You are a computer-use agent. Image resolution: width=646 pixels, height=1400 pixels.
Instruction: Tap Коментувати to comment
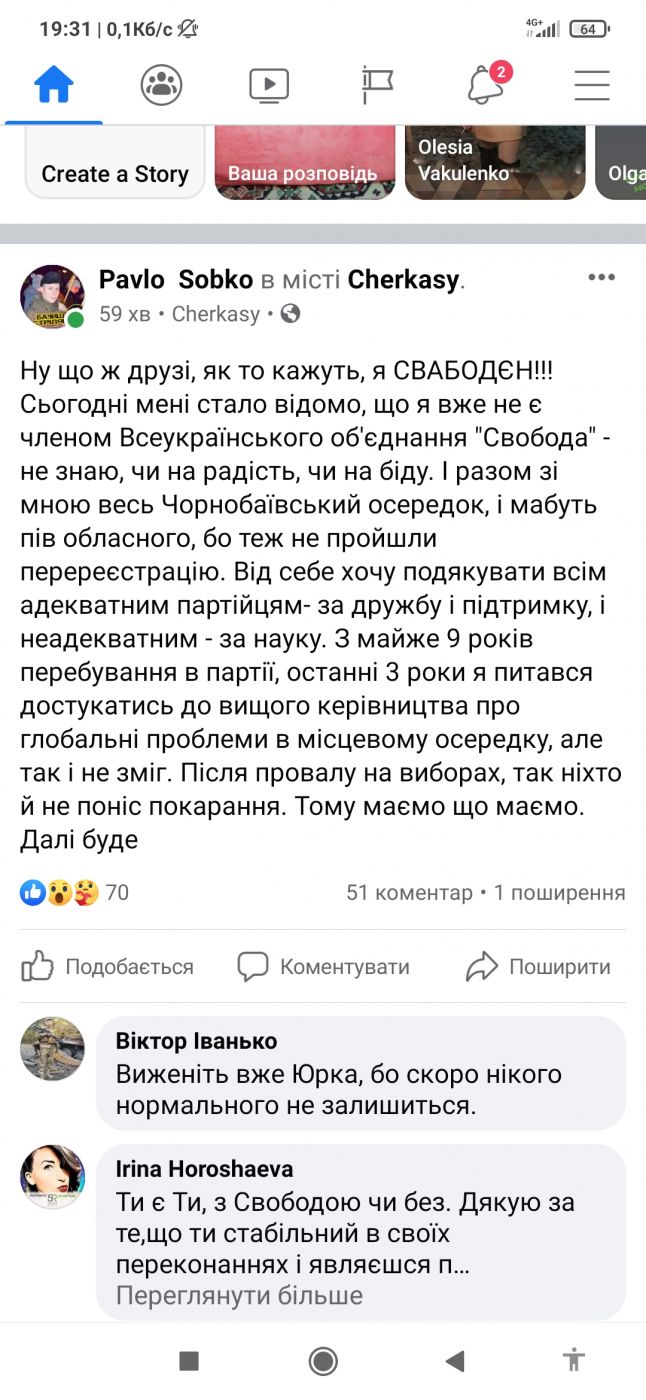point(323,966)
